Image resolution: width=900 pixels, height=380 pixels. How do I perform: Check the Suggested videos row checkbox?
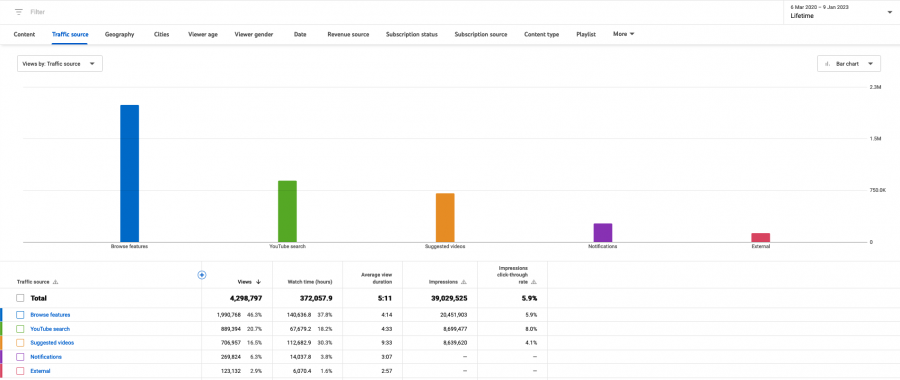tap(20, 343)
